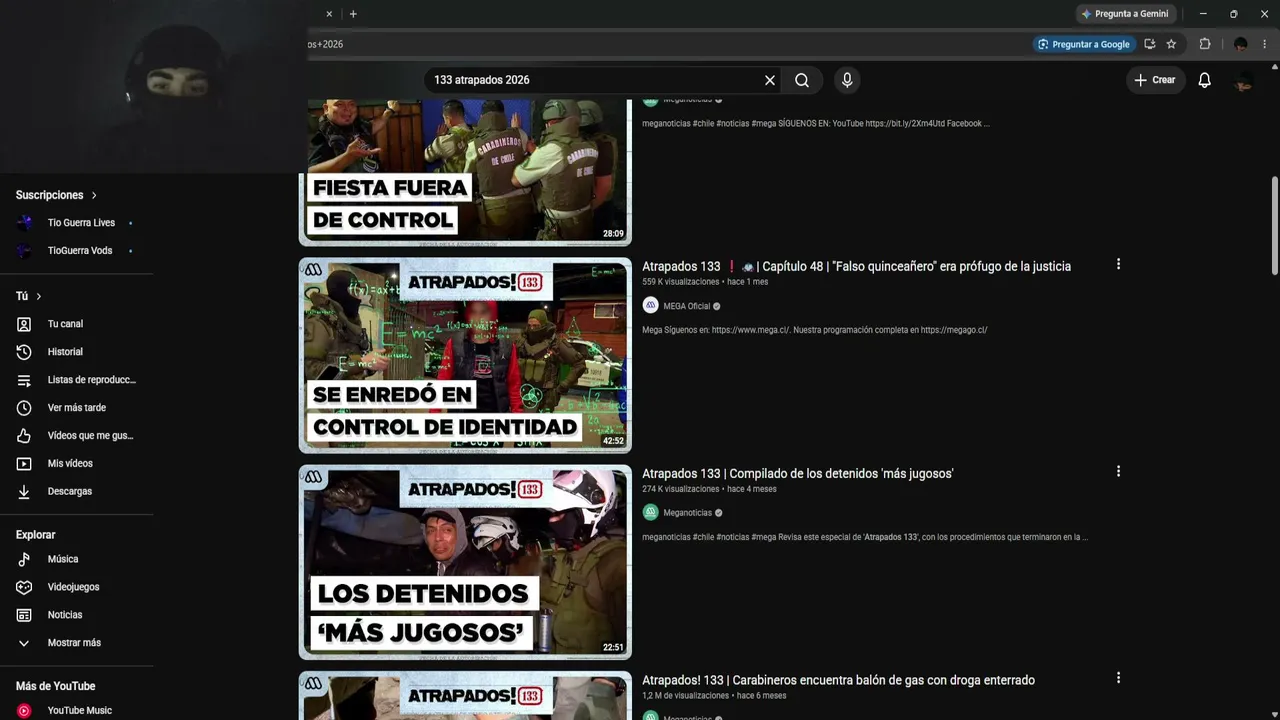This screenshot has height=720, width=1280.
Task: Go to the MEGA Oficial channel
Action: [x=686, y=306]
